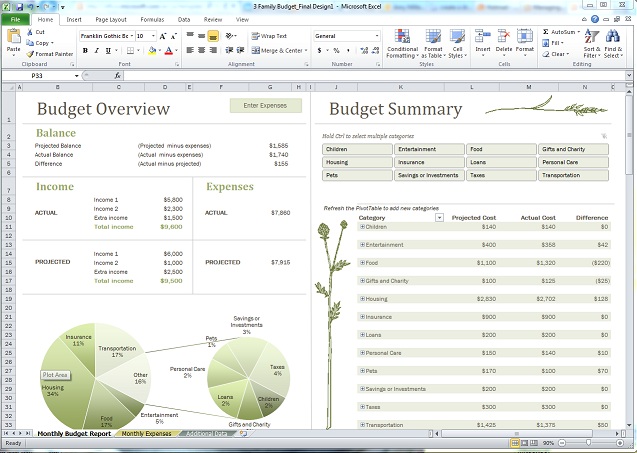Click the Enter Expenses button

(x=265, y=106)
